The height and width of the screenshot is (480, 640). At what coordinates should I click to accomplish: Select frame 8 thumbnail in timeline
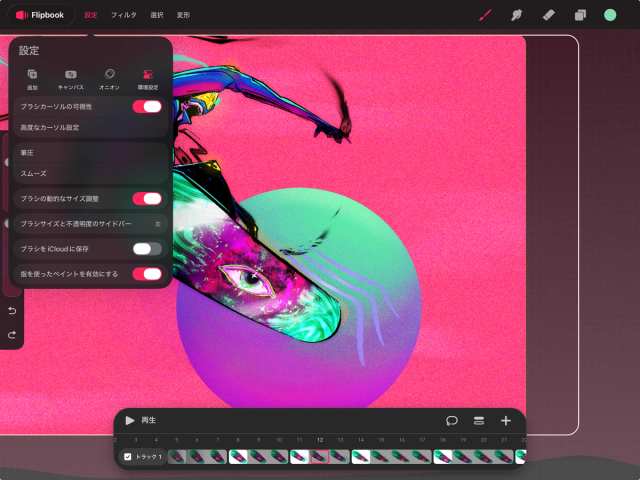click(x=238, y=457)
